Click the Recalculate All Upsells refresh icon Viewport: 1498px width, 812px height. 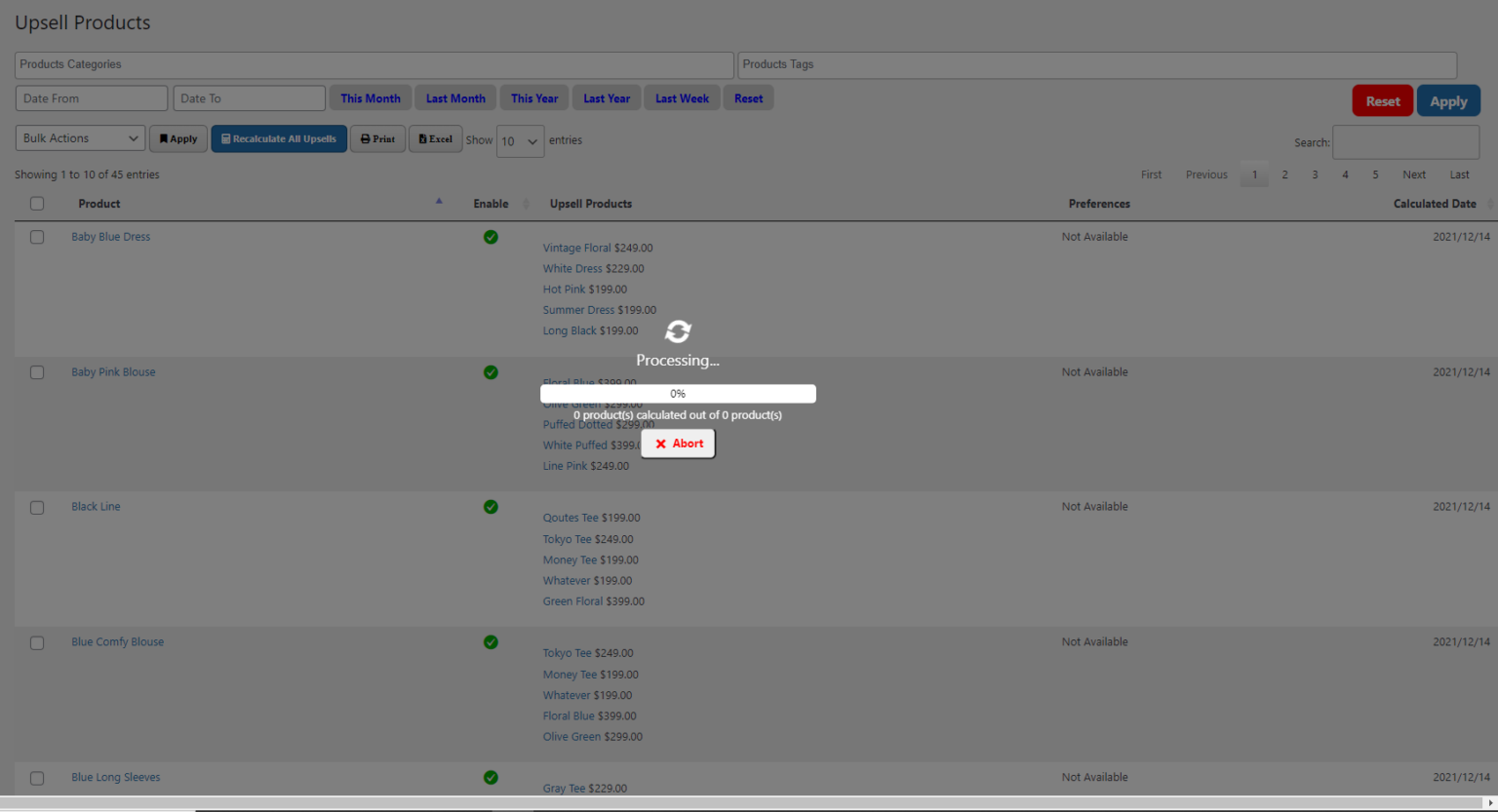223,138
